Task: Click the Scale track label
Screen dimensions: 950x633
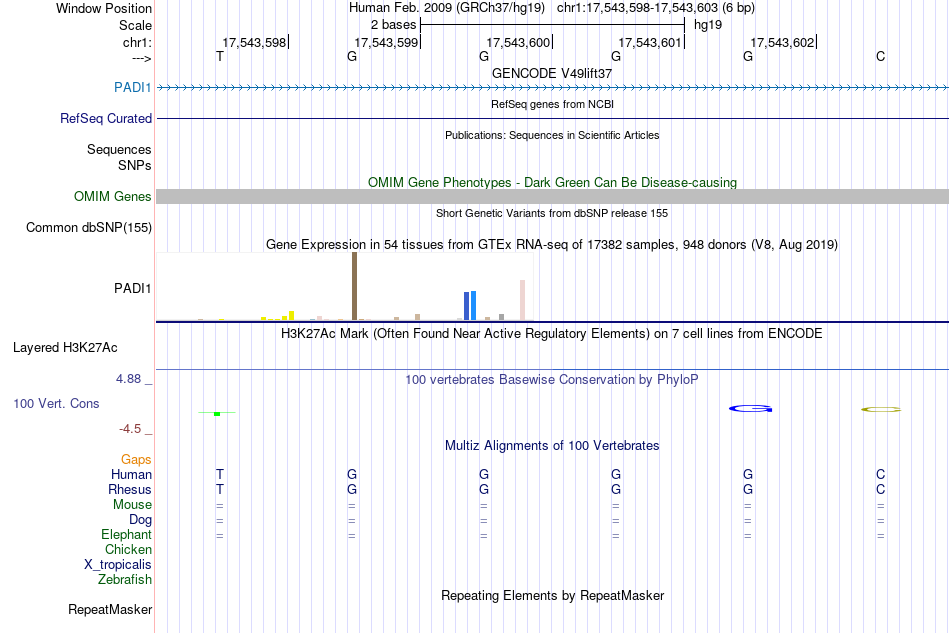Action: click(135, 25)
